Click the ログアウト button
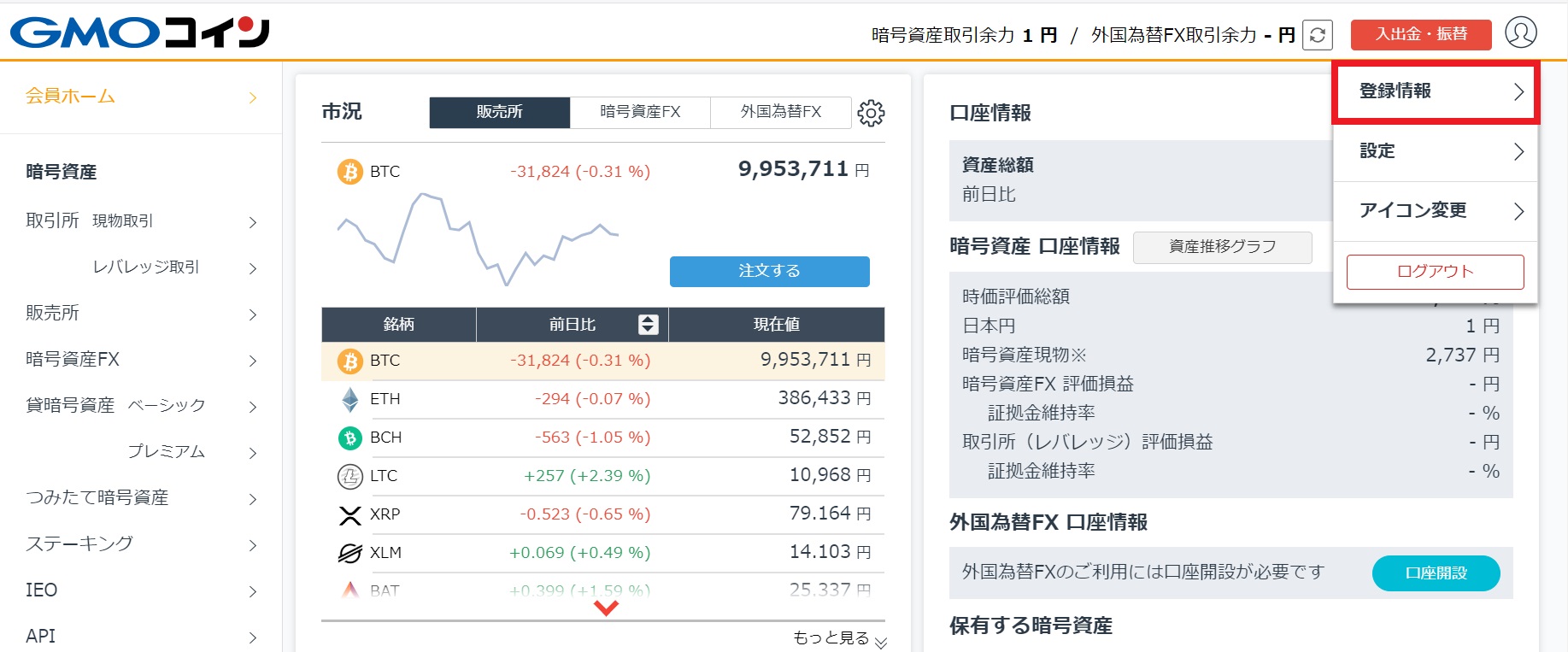This screenshot has height=652, width=1568. click(1436, 272)
